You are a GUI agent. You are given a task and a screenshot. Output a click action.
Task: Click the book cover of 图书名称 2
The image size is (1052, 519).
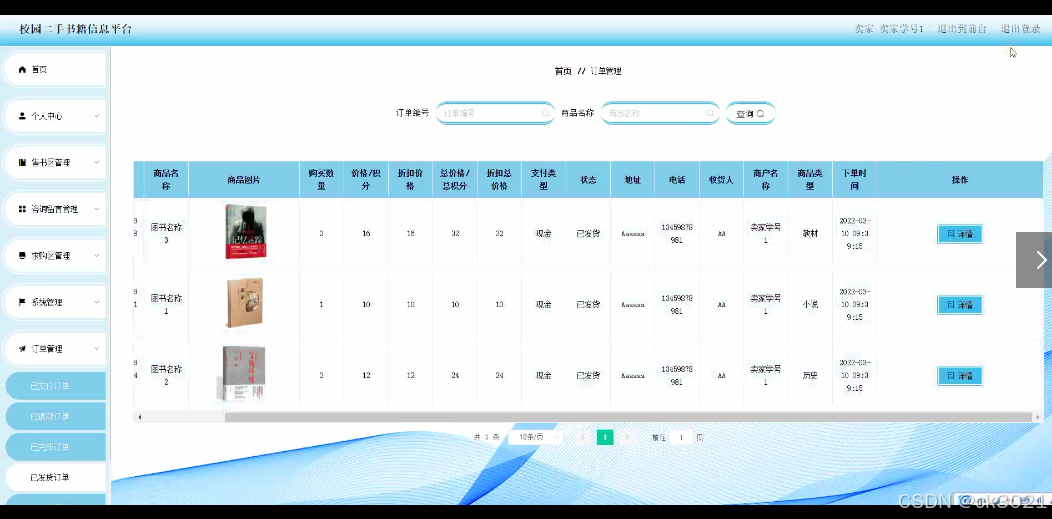pos(242,373)
